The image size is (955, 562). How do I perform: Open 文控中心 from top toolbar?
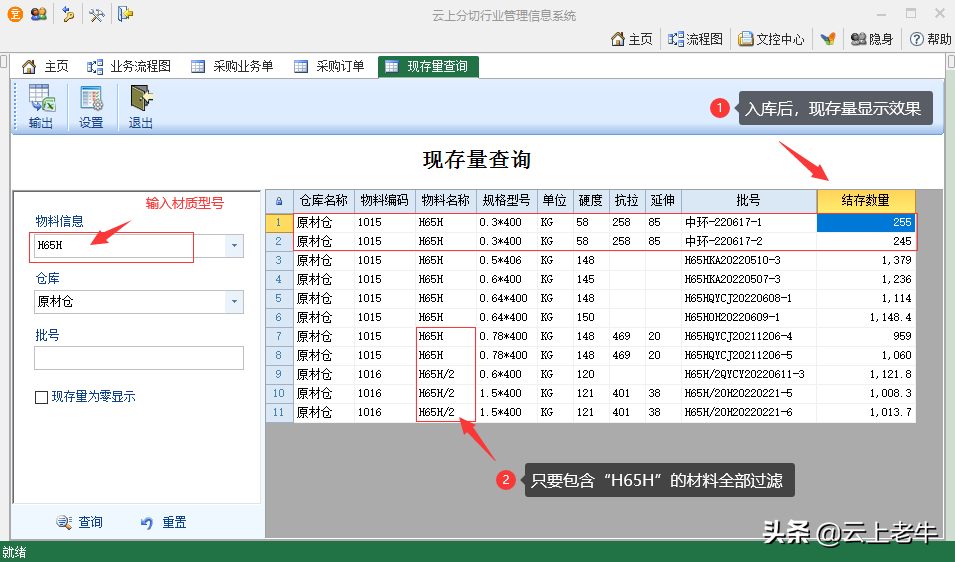(x=772, y=39)
